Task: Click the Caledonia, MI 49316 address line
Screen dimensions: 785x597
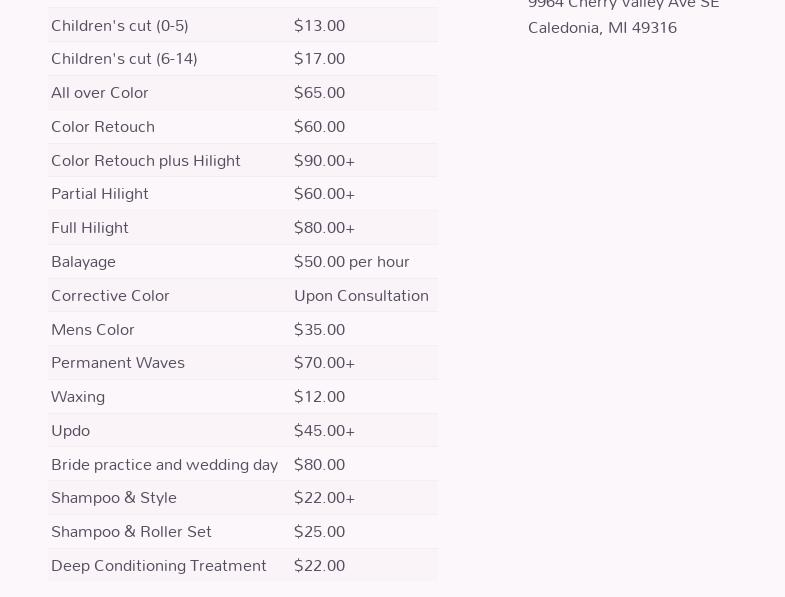Action: tap(602, 28)
